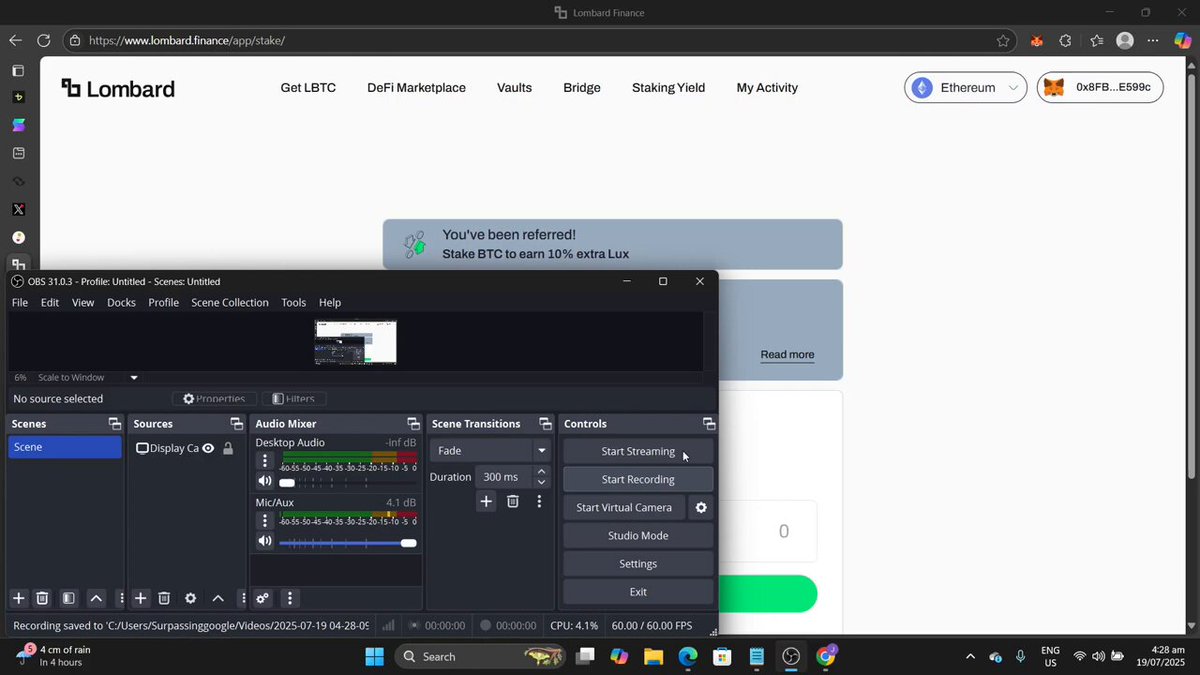Open Mic/Aux three-dot options

pyautogui.click(x=265, y=520)
